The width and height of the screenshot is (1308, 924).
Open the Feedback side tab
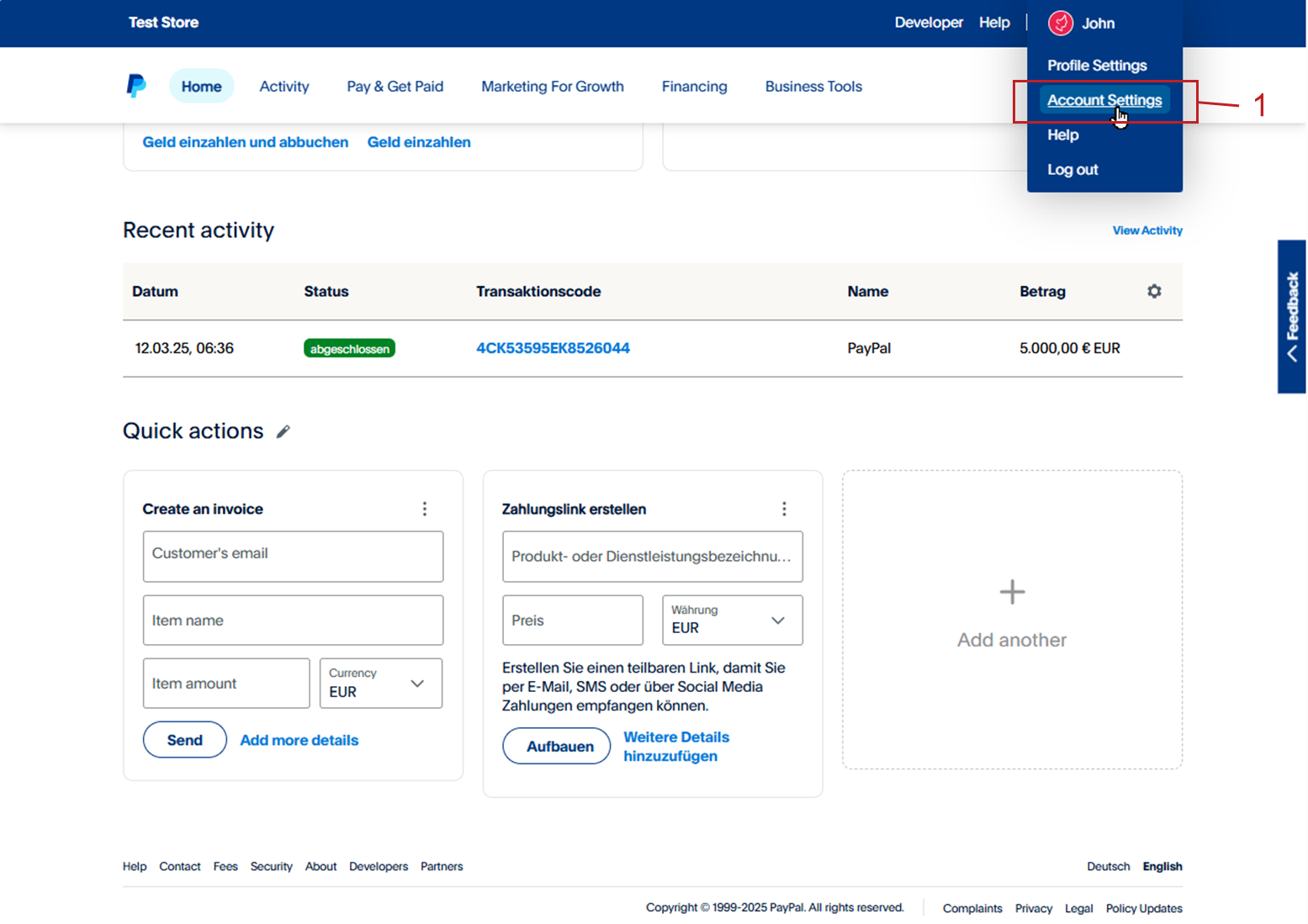pos(1291,316)
